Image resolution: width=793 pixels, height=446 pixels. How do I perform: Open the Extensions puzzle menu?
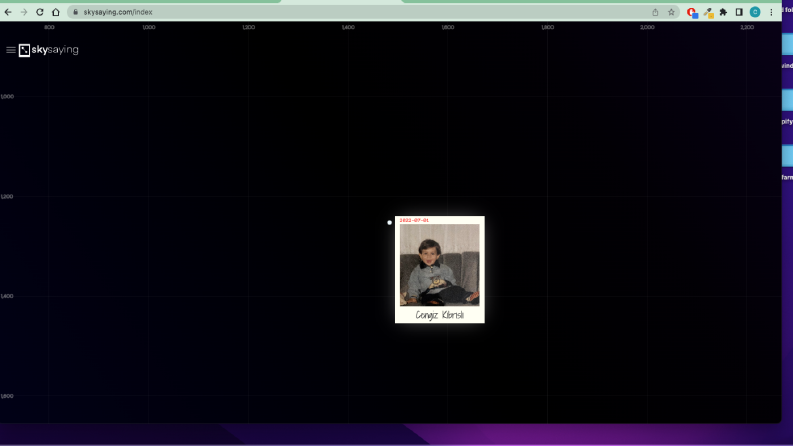(723, 12)
